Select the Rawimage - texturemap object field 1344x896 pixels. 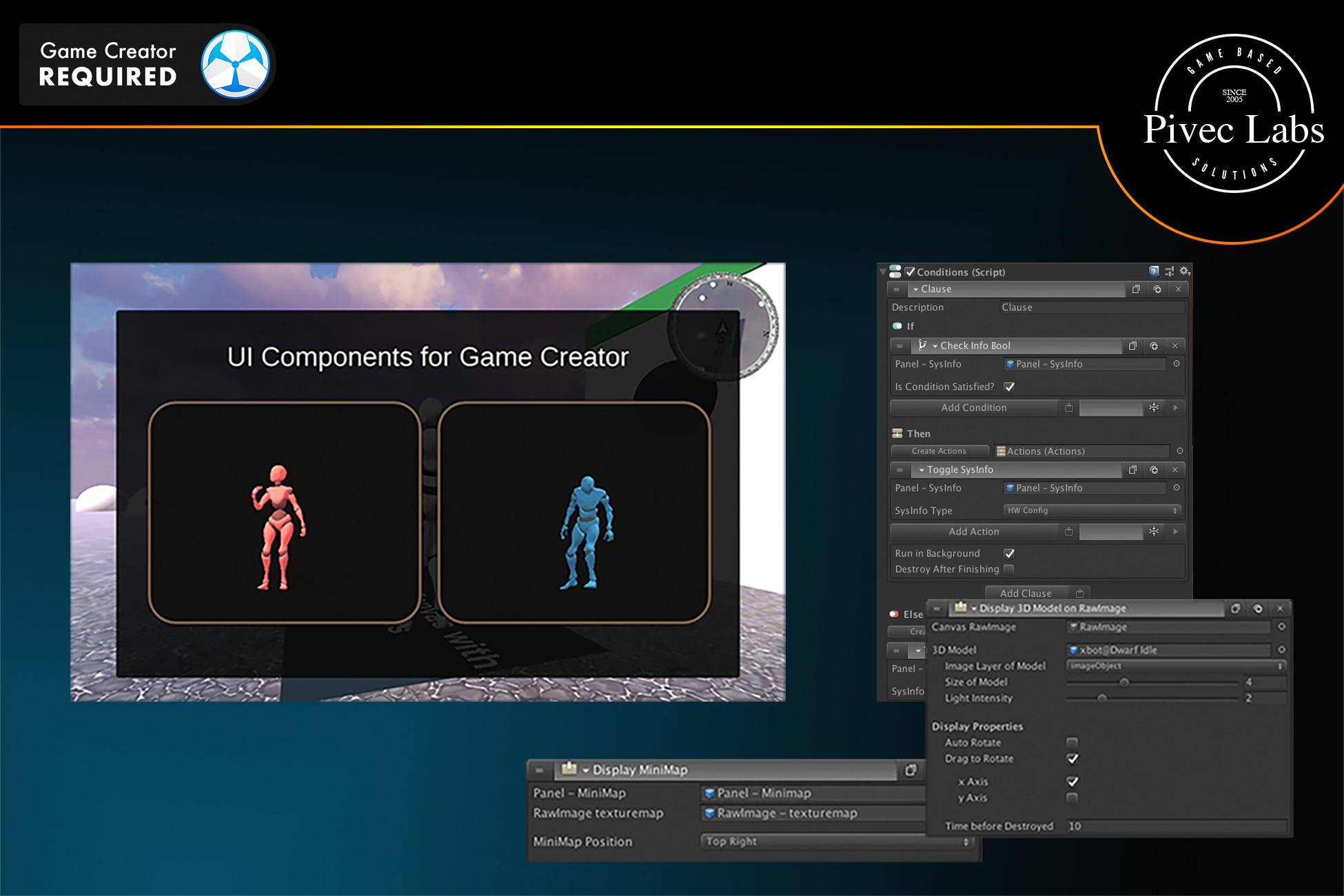(813, 813)
